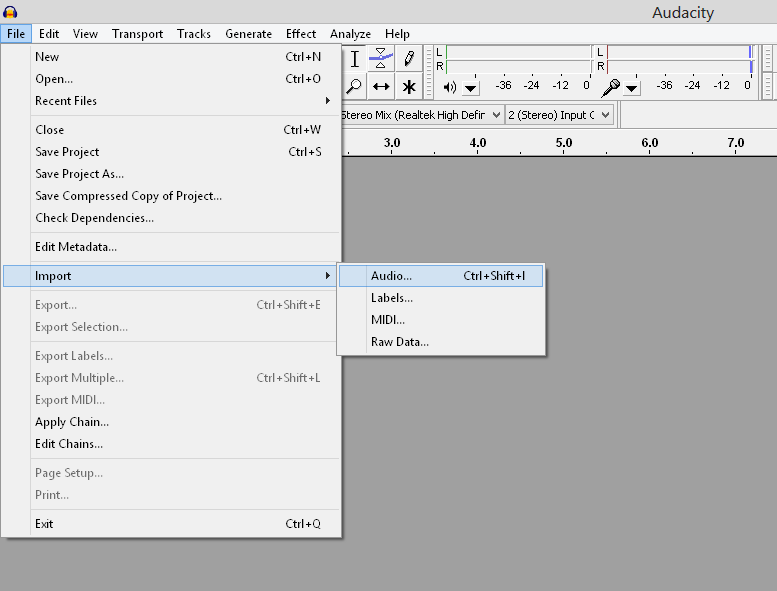Open the recording meter dropdown arrow
This screenshot has width=777, height=591.
click(x=631, y=89)
